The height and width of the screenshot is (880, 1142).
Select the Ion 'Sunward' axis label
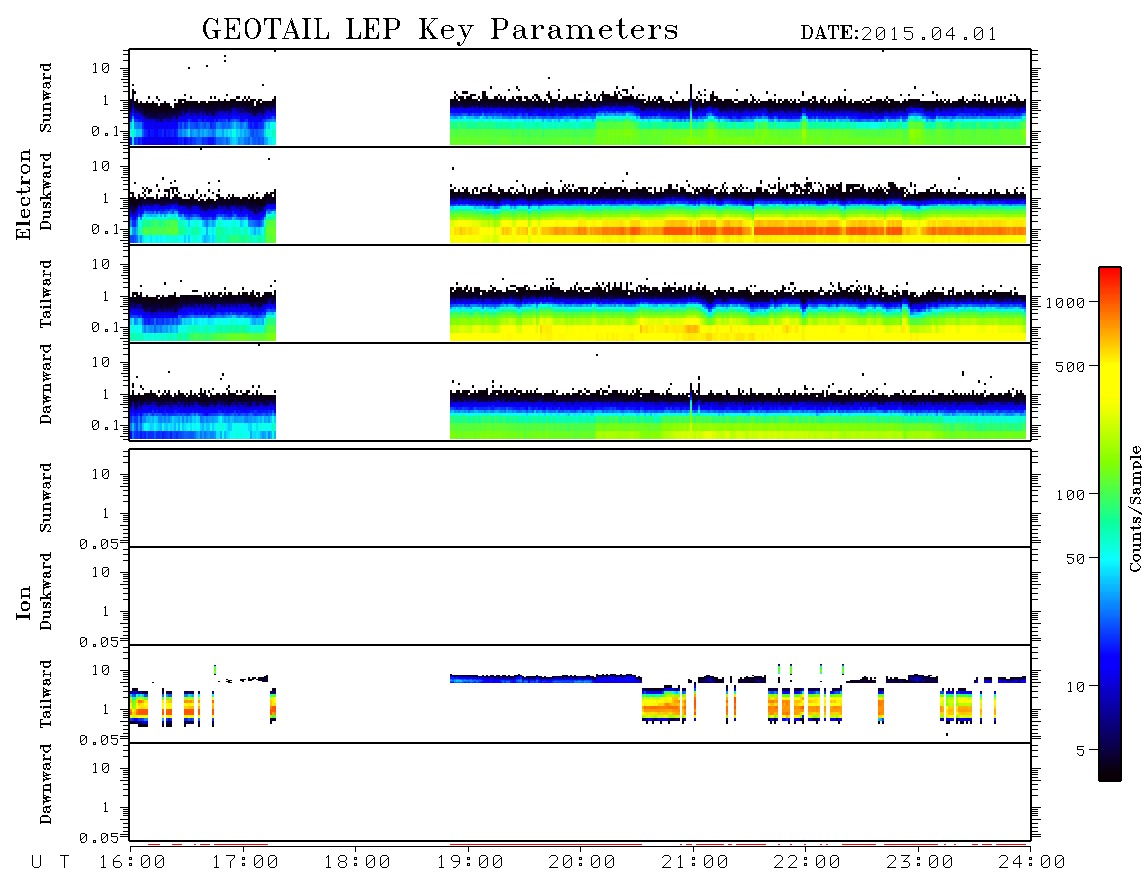[x=46, y=497]
